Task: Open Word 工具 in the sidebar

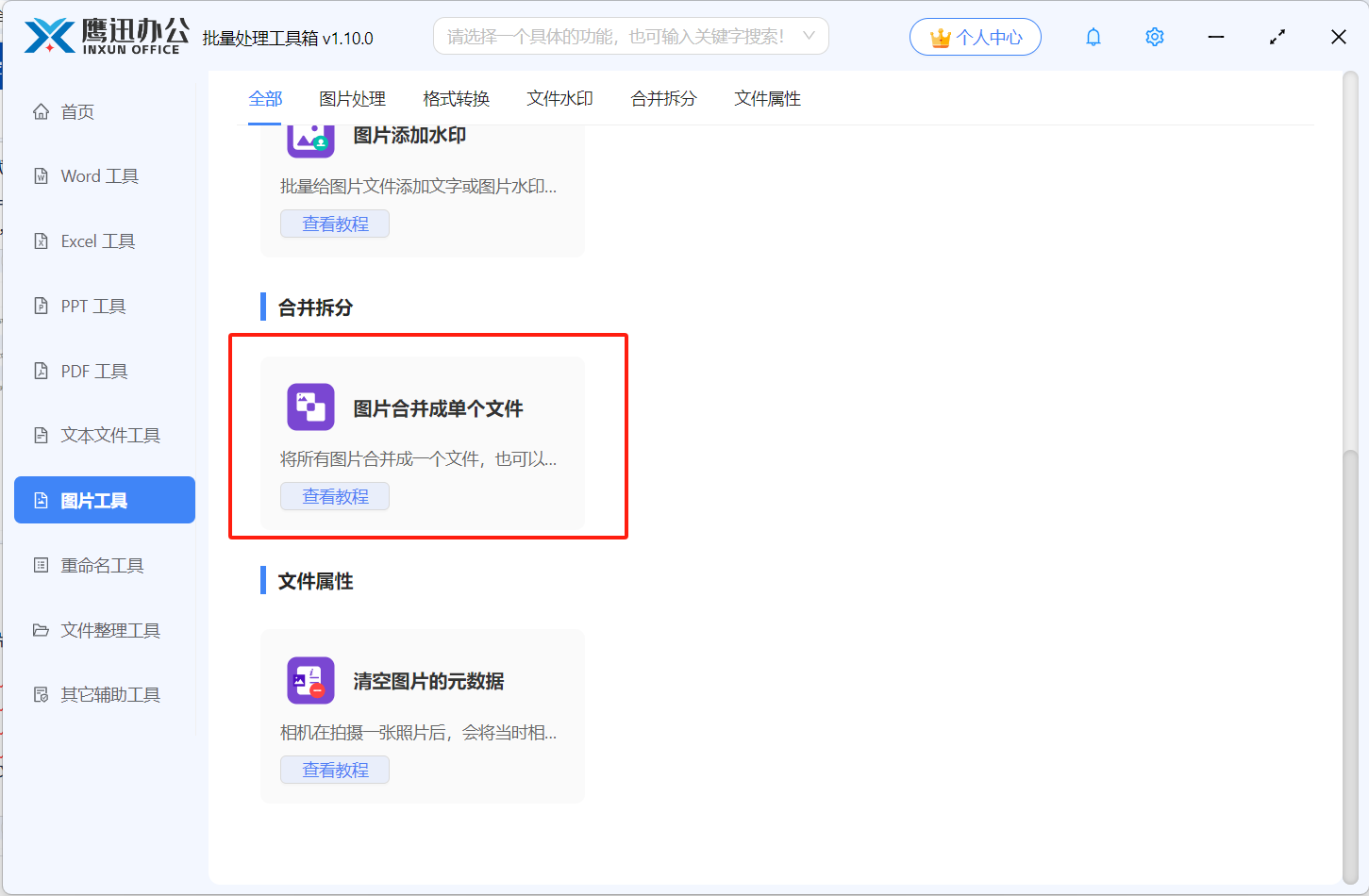Action: [105, 175]
